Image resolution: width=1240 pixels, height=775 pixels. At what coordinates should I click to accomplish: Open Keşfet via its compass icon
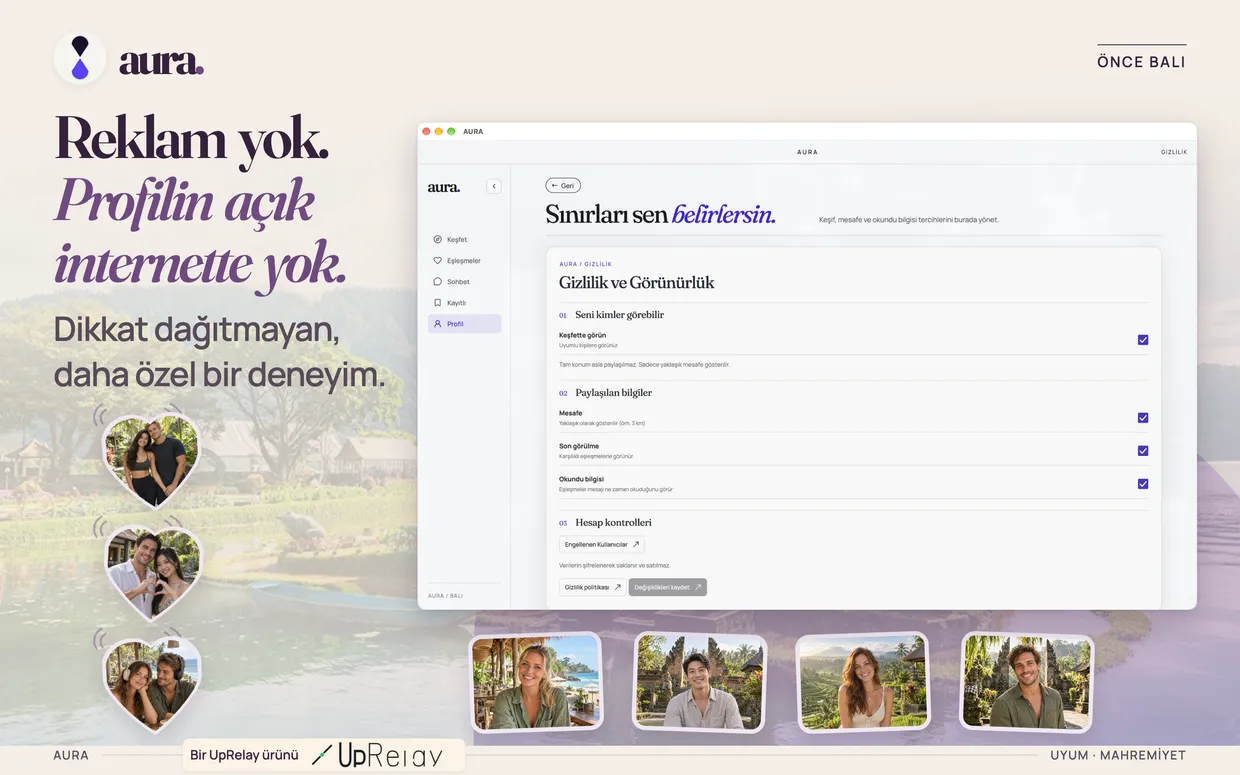pos(437,240)
